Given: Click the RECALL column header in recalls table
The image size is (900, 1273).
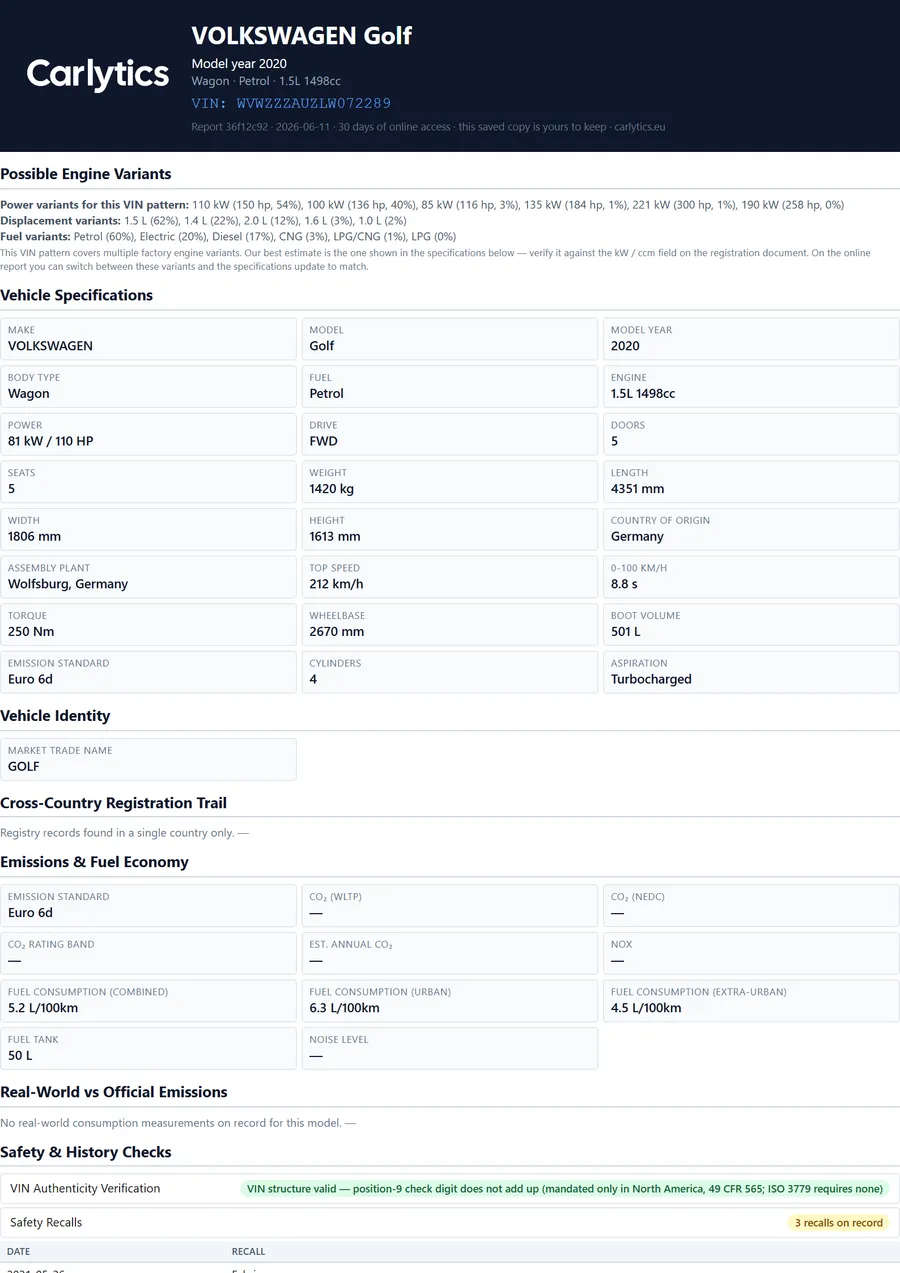Looking at the screenshot, I should (x=248, y=1252).
